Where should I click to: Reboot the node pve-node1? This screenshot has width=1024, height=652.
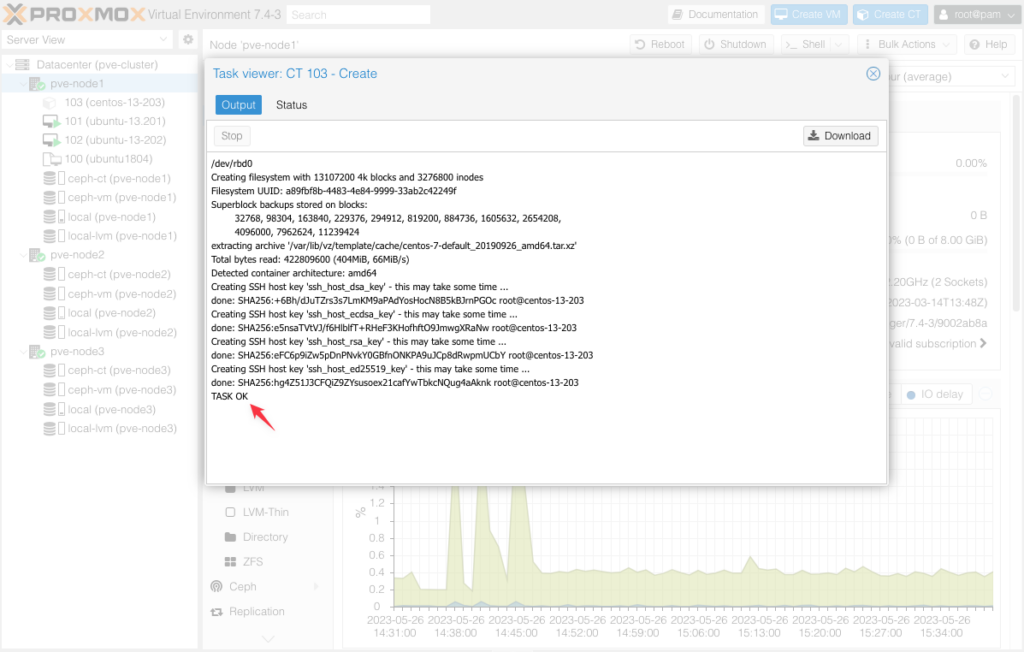[660, 44]
